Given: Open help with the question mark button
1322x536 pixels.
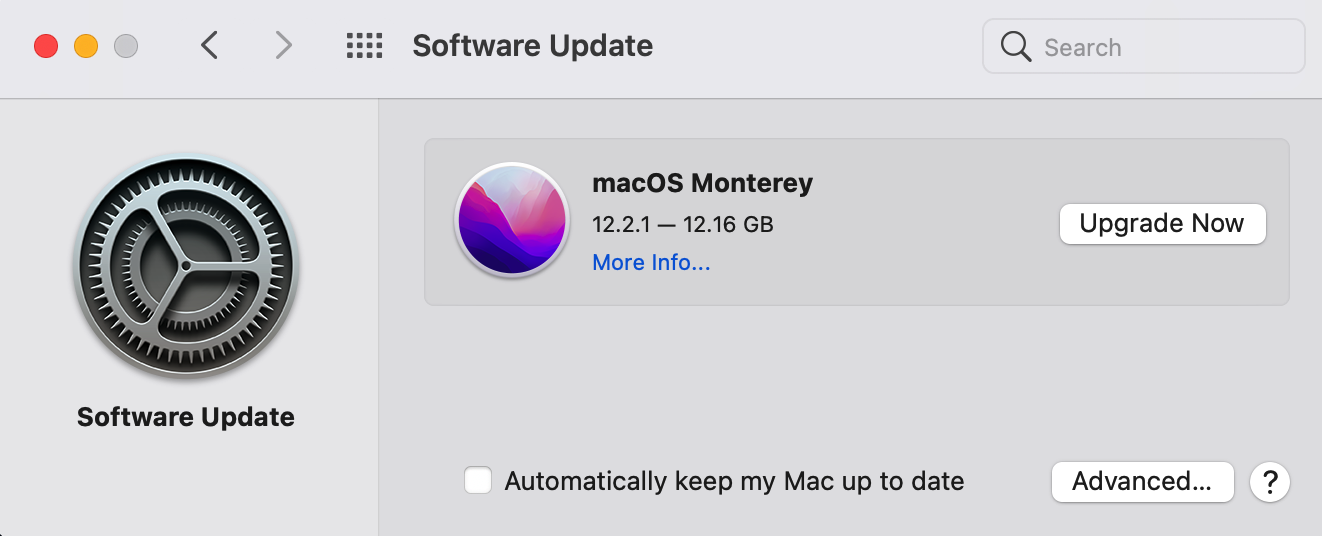Looking at the screenshot, I should (x=1270, y=482).
